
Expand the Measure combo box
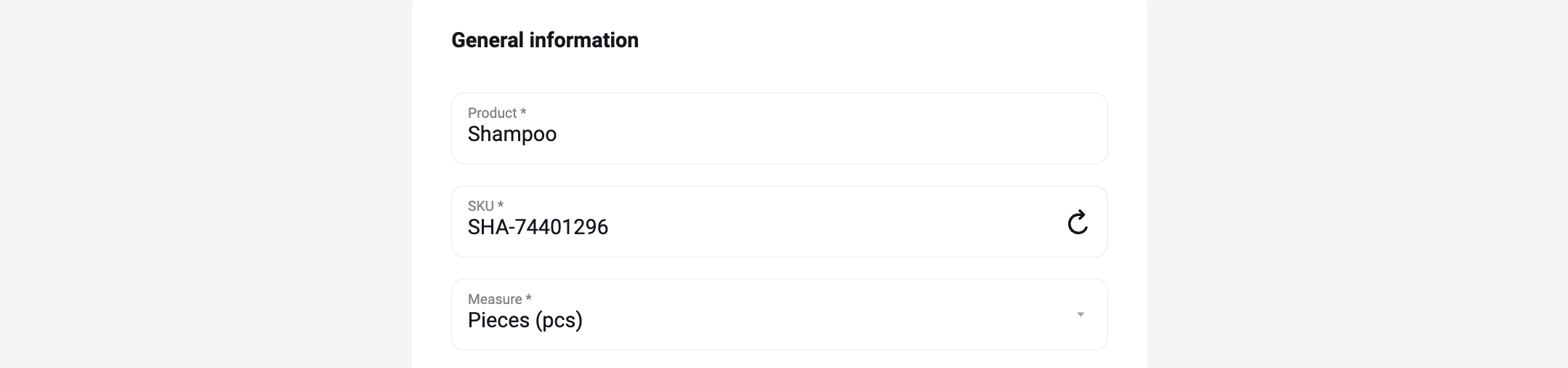[x=780, y=314]
